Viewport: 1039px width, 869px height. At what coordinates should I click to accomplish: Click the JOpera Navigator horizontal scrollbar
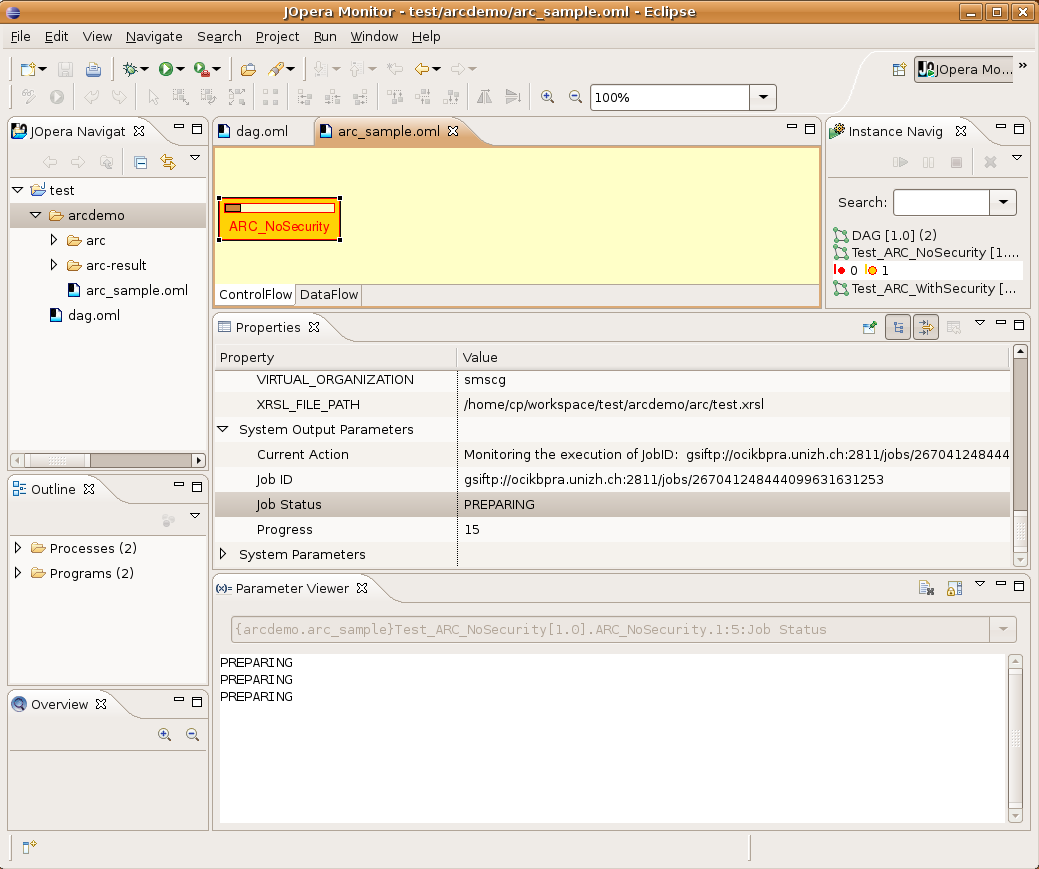coord(107,460)
